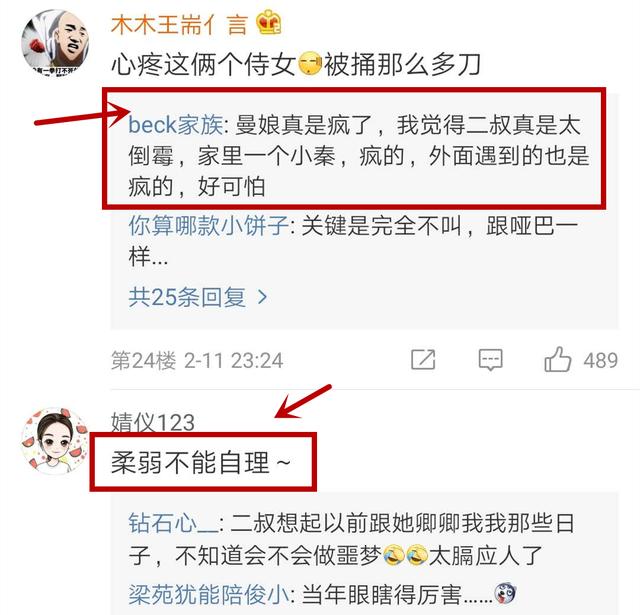Open 婧仪123's cartoon avatar
The height and width of the screenshot is (615, 640).
pos(55,441)
